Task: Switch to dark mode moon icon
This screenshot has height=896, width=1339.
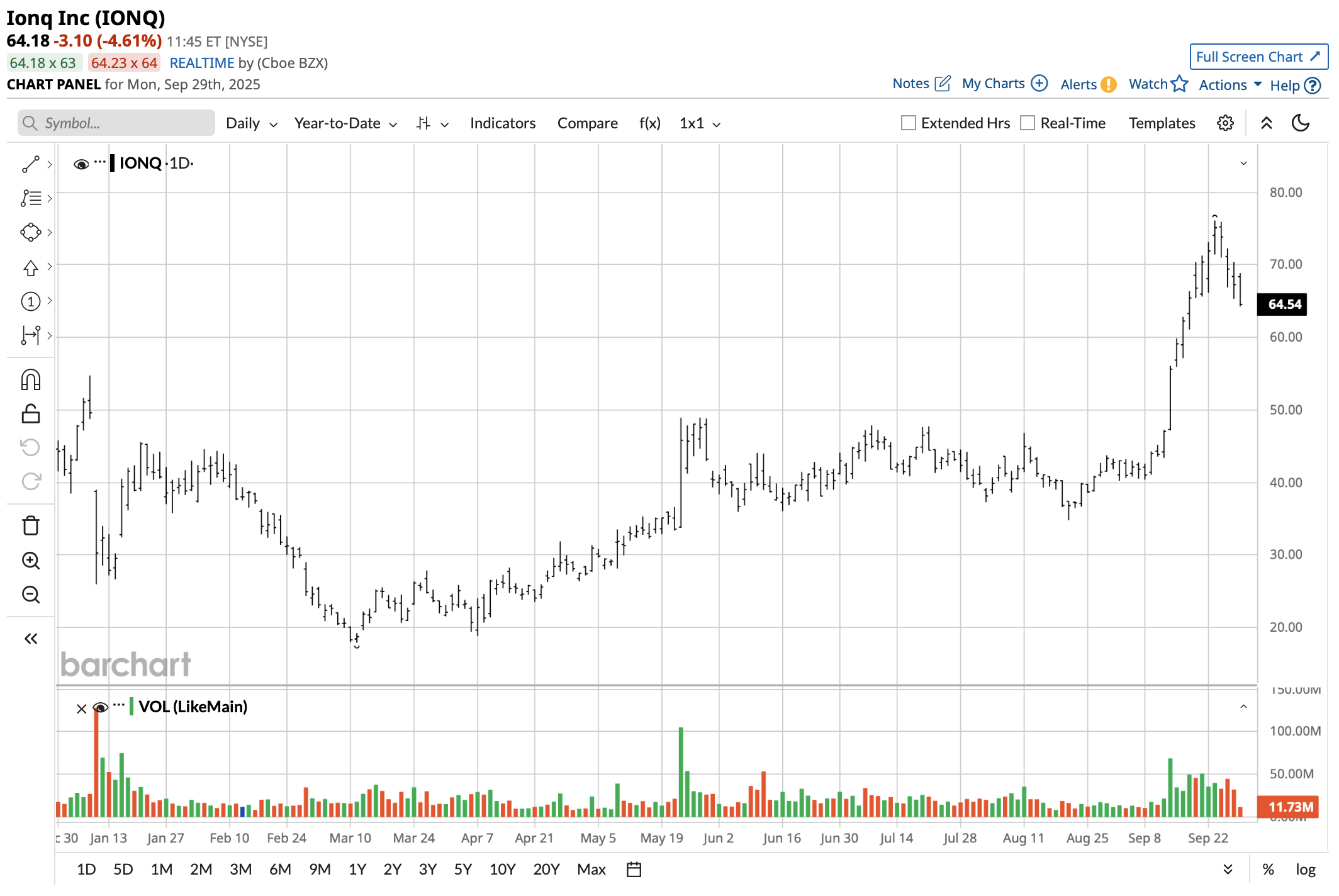Action: [1300, 123]
